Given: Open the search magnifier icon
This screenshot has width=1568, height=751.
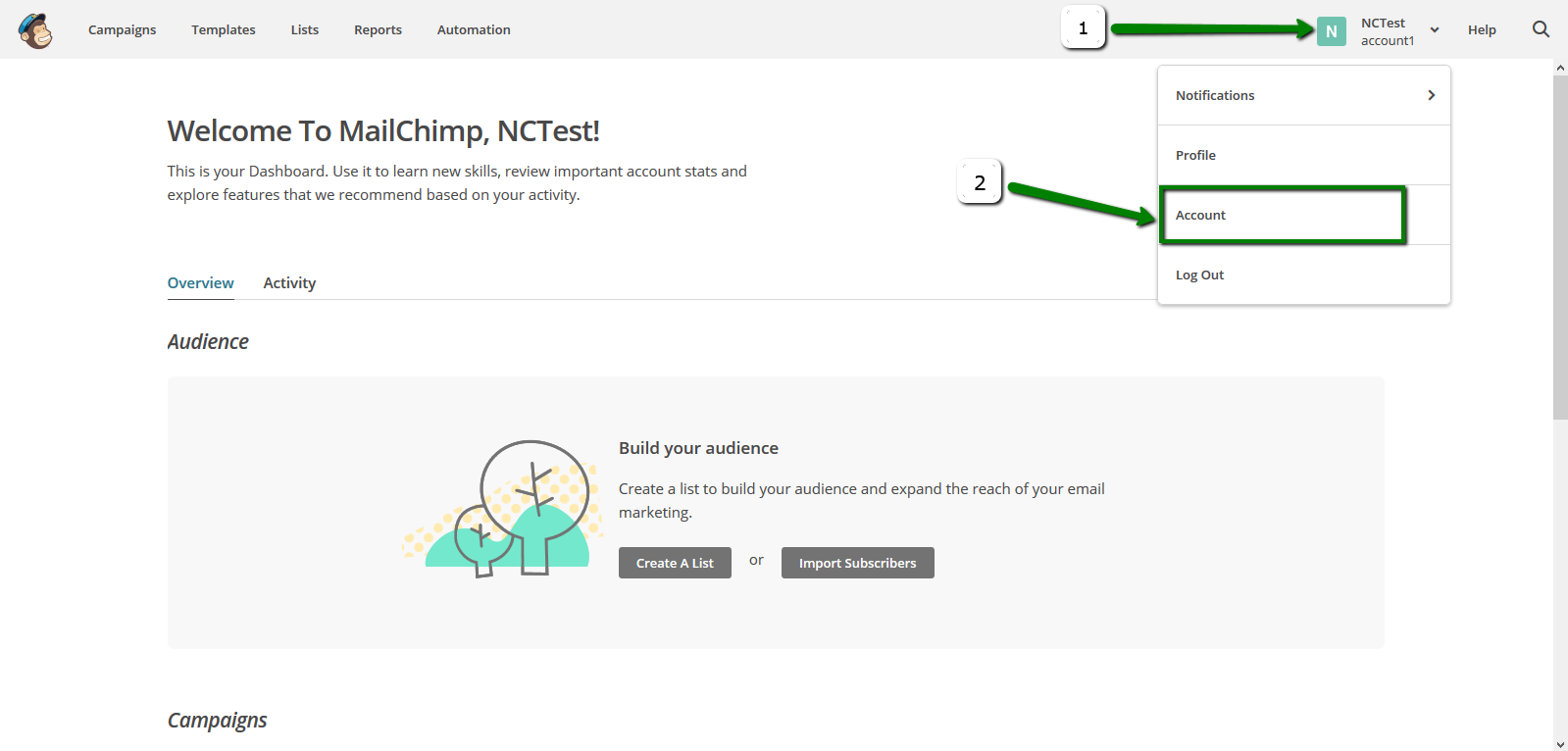Looking at the screenshot, I should pos(1541,29).
